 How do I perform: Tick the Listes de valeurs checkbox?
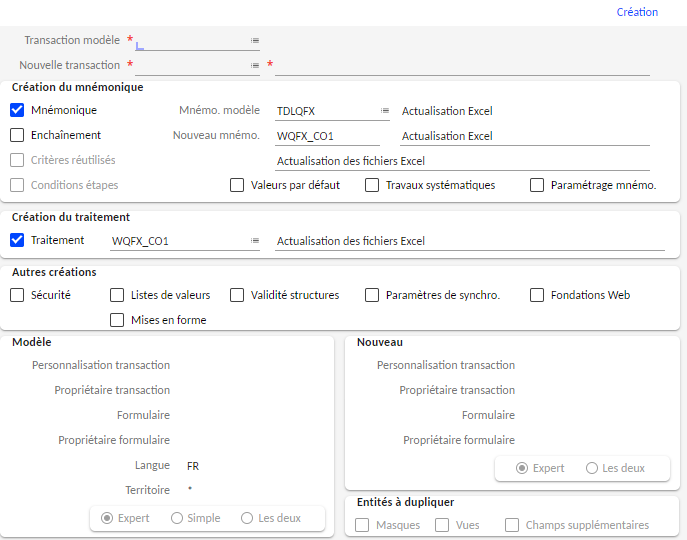(x=117, y=295)
